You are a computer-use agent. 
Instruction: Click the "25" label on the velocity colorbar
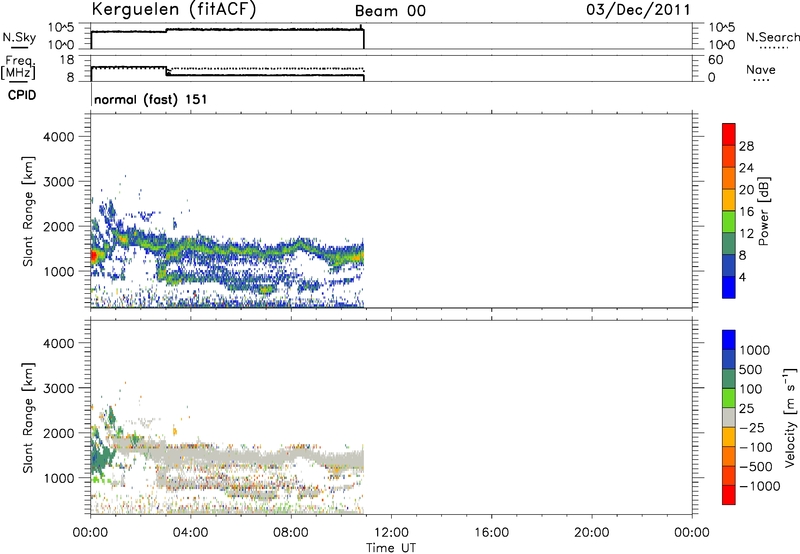click(746, 409)
